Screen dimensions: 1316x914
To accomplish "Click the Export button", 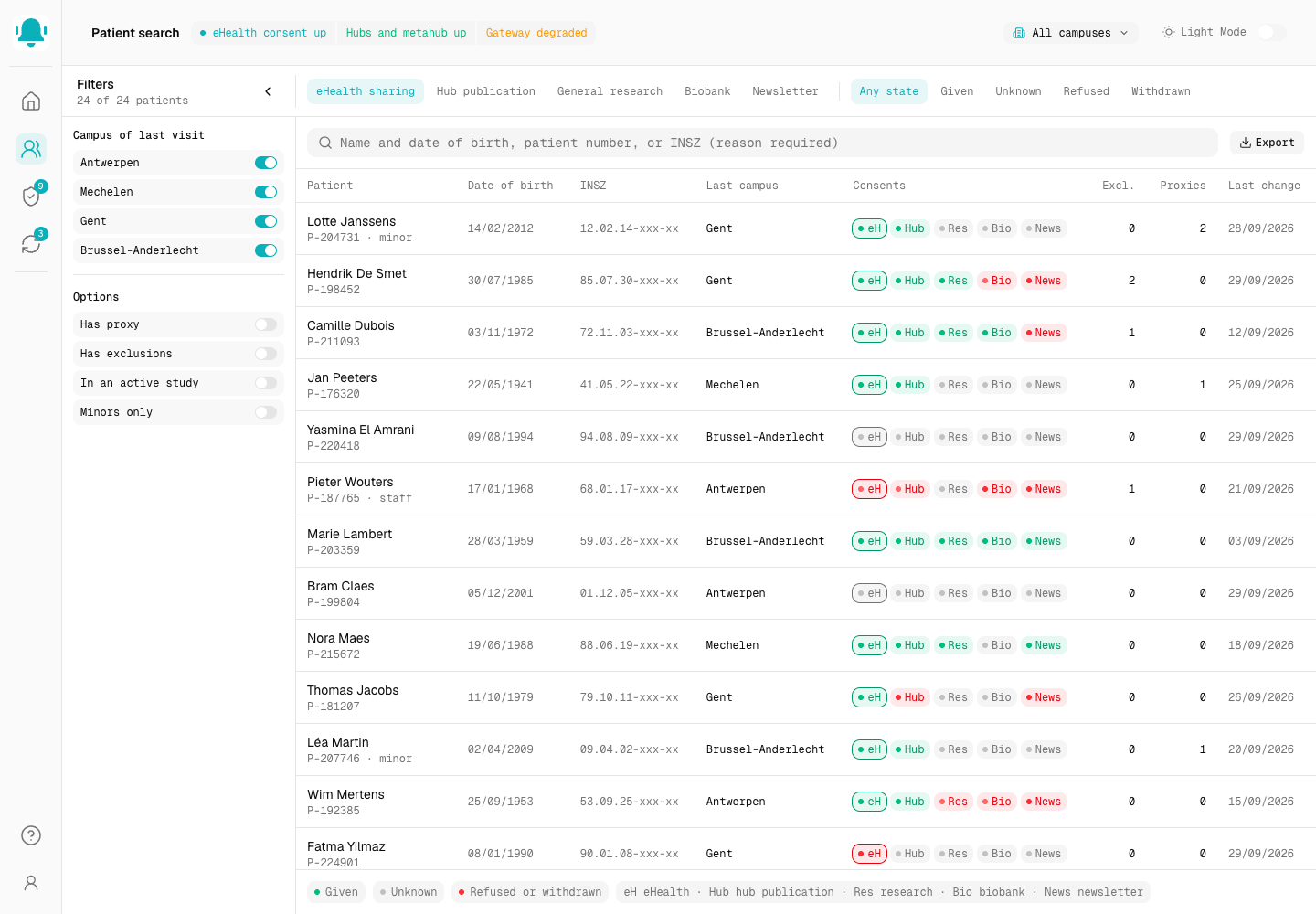I will tap(1267, 143).
